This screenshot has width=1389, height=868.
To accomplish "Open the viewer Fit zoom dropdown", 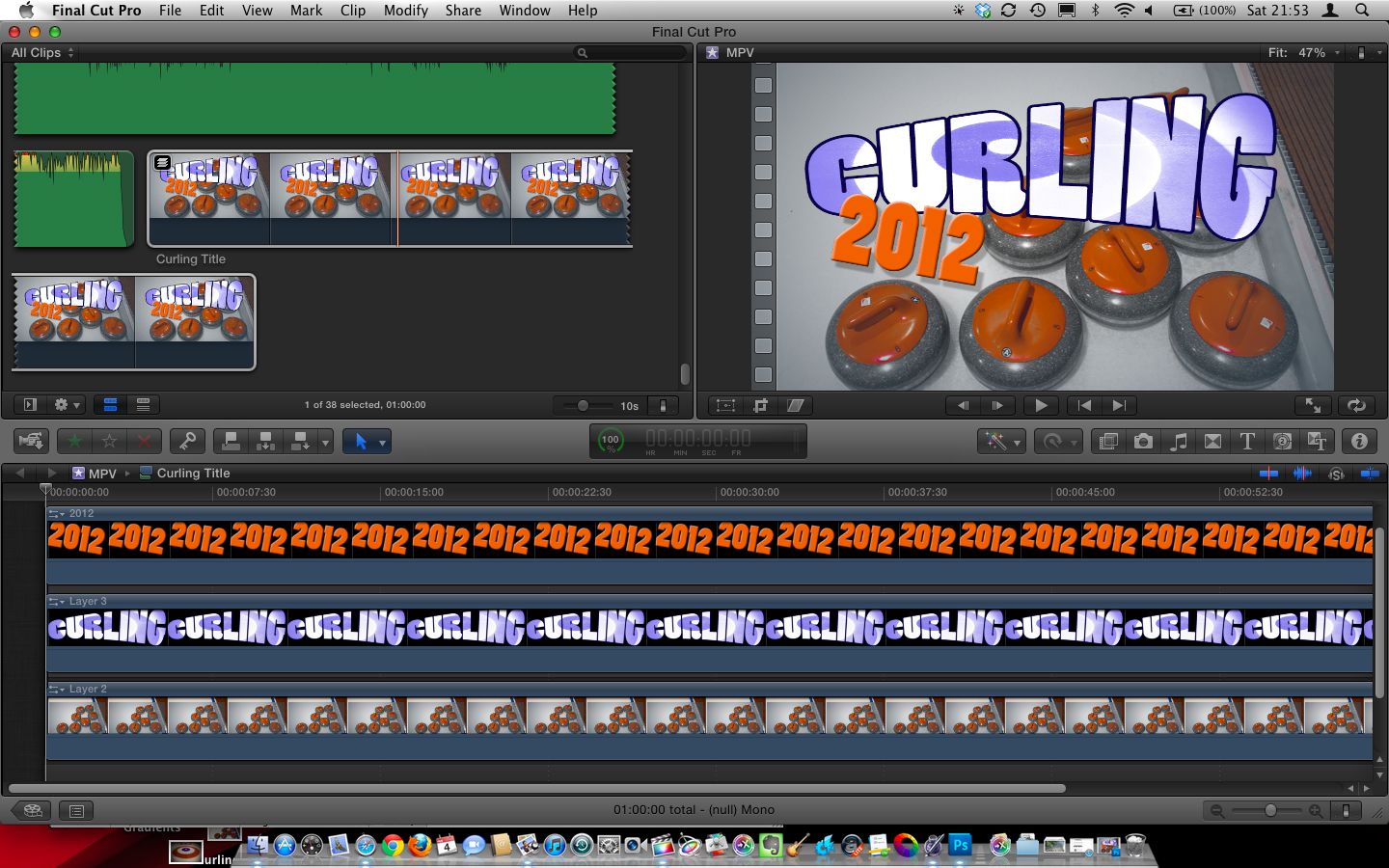I will click(1304, 53).
